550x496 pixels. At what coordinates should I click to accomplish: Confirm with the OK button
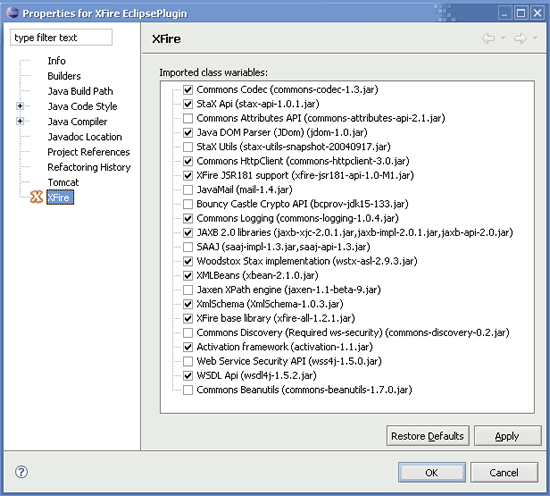click(432, 472)
